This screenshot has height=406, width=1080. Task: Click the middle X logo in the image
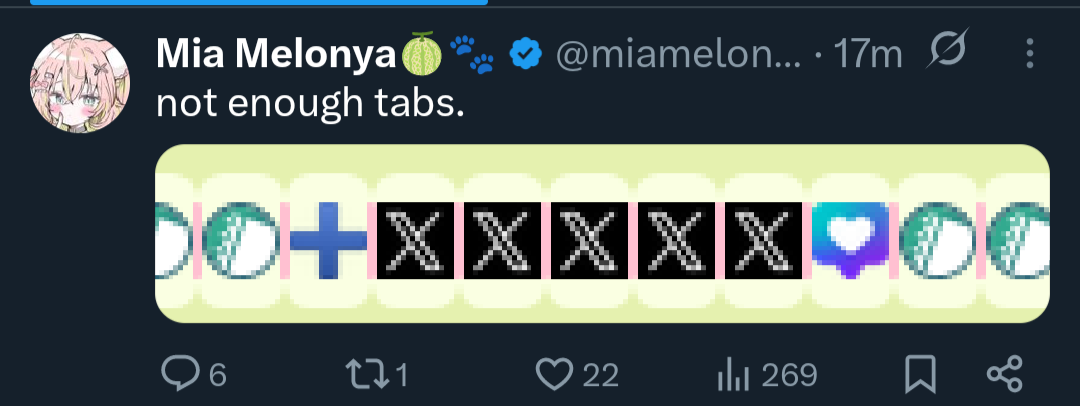590,240
